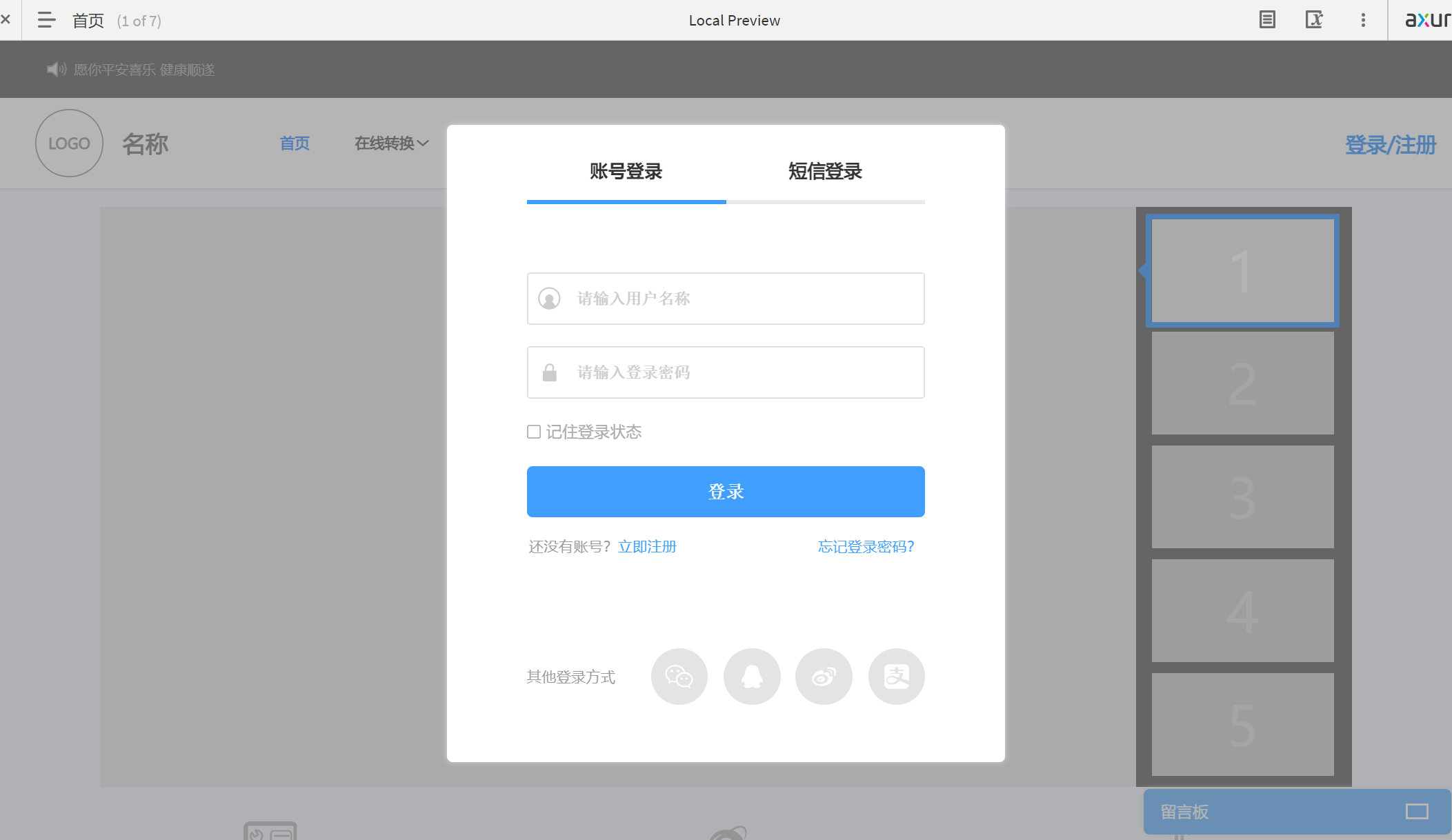The height and width of the screenshot is (840, 1452).
Task: Open the three-dot more options menu
Action: [1363, 20]
